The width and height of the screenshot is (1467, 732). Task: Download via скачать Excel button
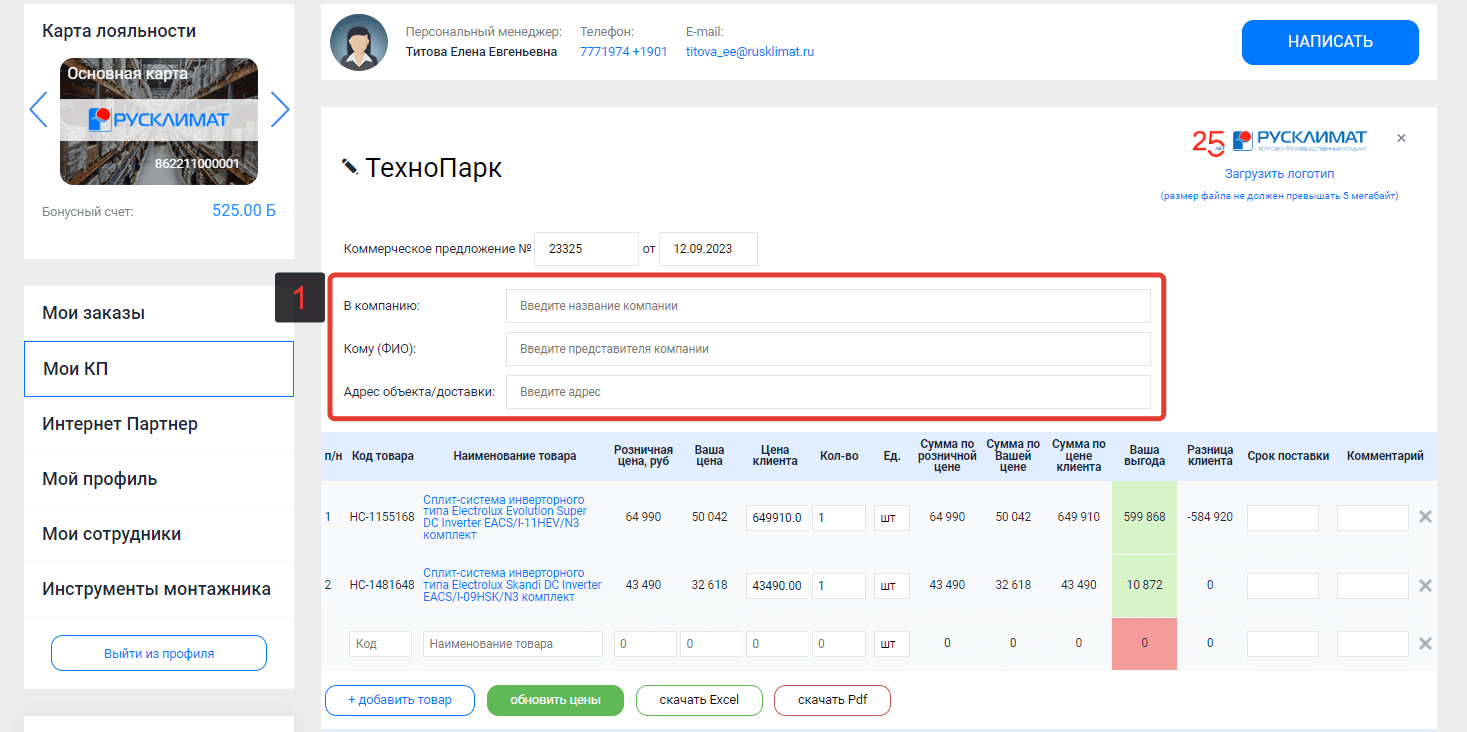click(x=699, y=700)
